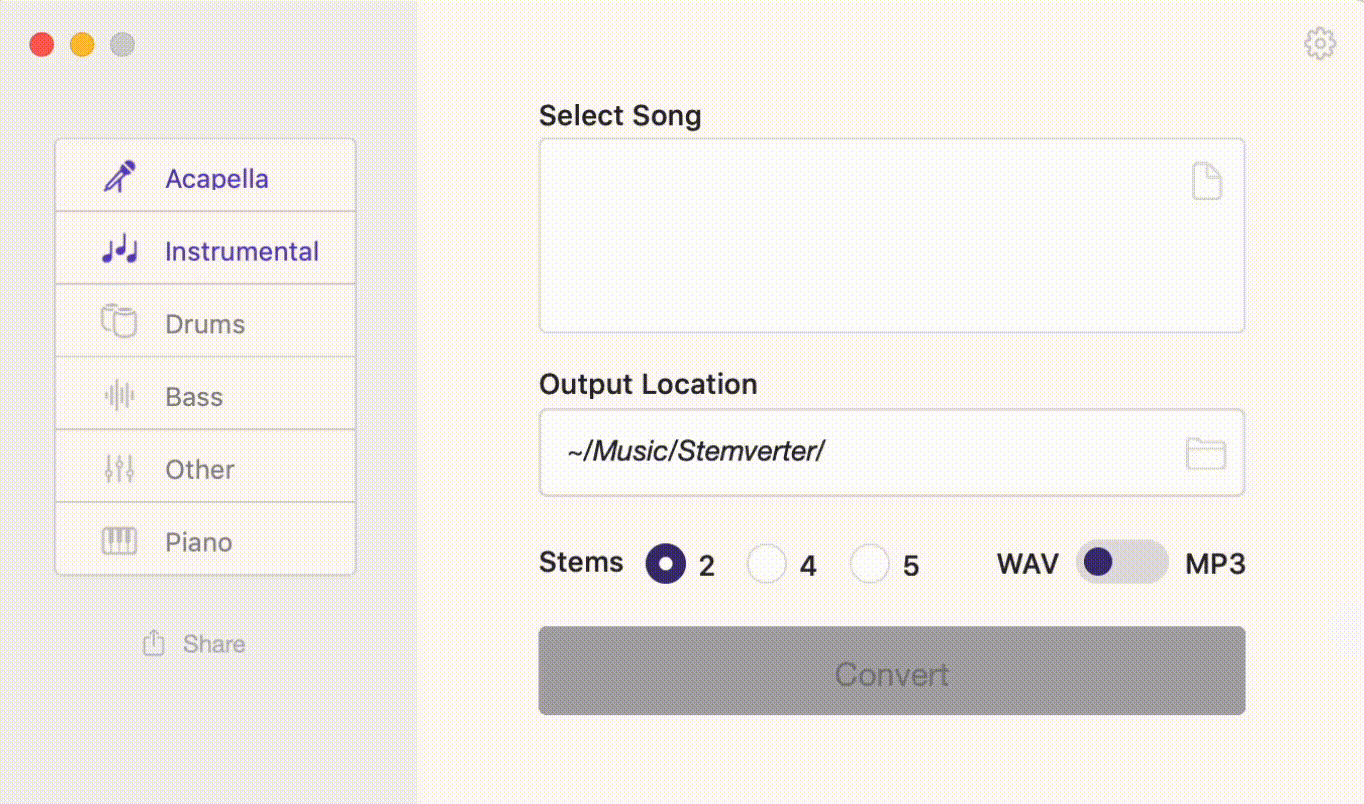Viewport: 1364px width, 804px height.
Task: Select the Drums label in the list
Action: point(205,324)
